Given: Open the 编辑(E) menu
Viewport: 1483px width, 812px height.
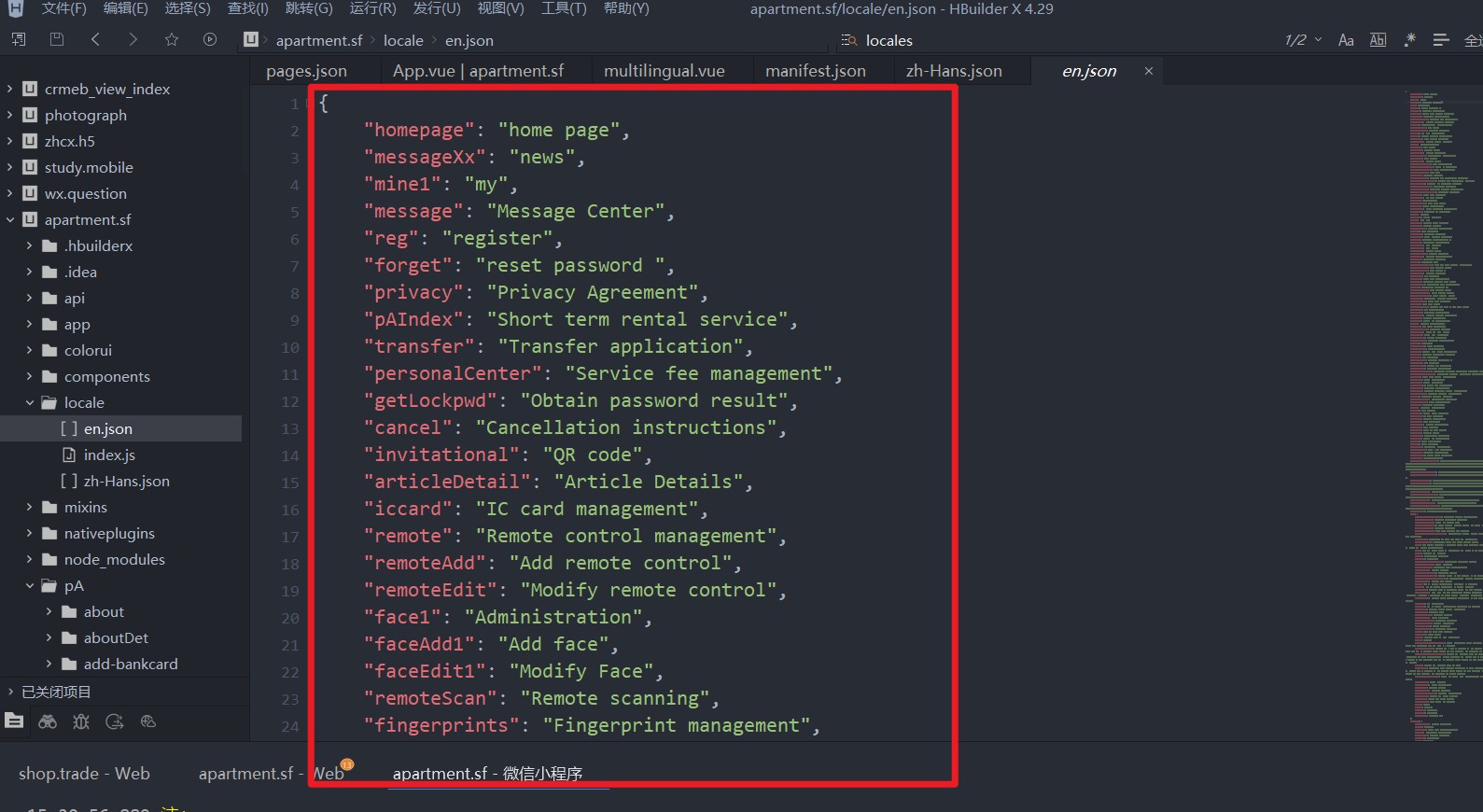Looking at the screenshot, I should pos(125,8).
